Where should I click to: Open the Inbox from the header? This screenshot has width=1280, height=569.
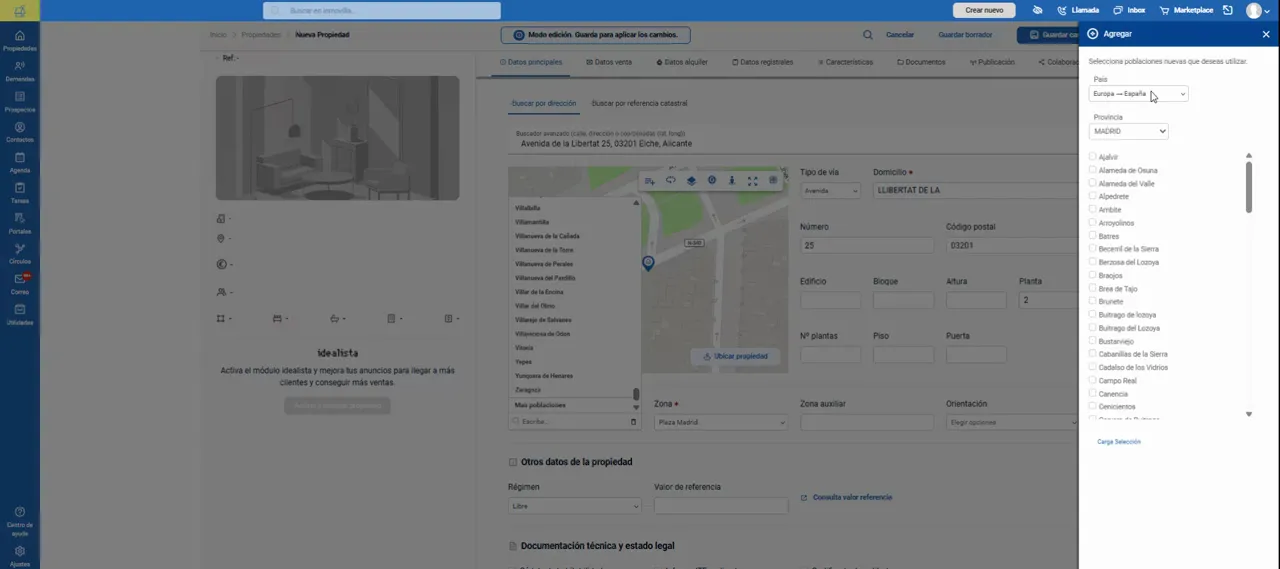(1129, 10)
